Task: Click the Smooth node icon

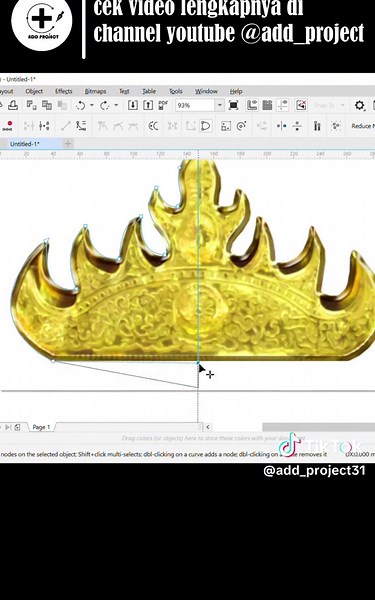Action: coord(117,126)
